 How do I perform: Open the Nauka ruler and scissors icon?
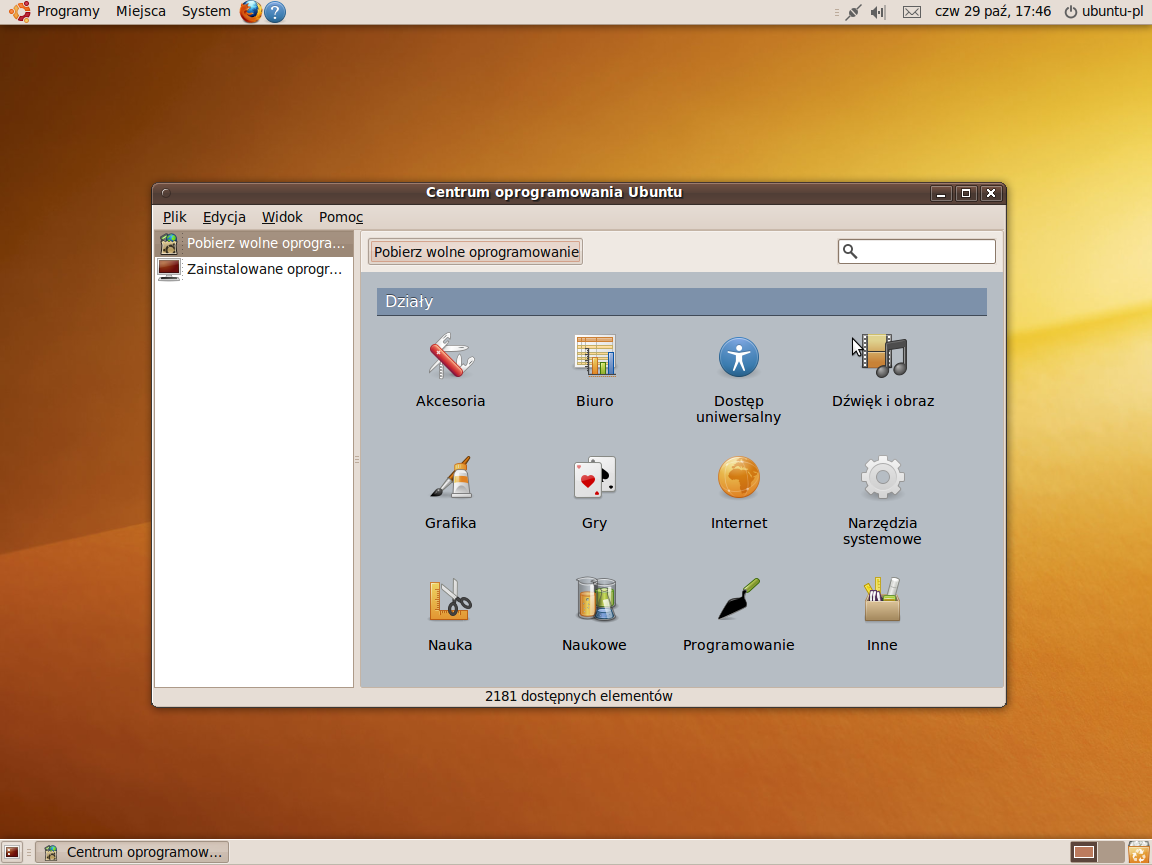pyautogui.click(x=450, y=600)
